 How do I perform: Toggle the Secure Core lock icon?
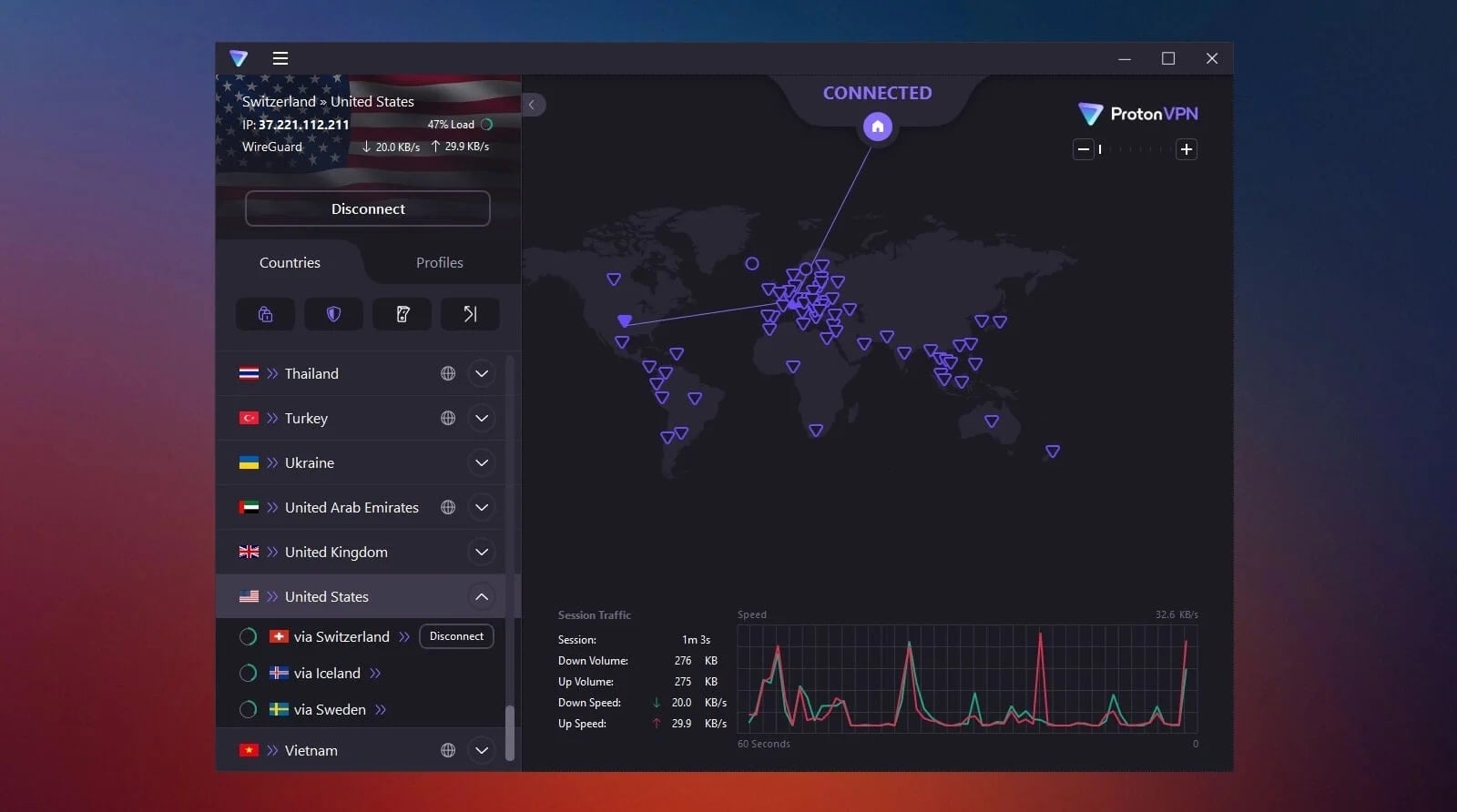coord(265,314)
